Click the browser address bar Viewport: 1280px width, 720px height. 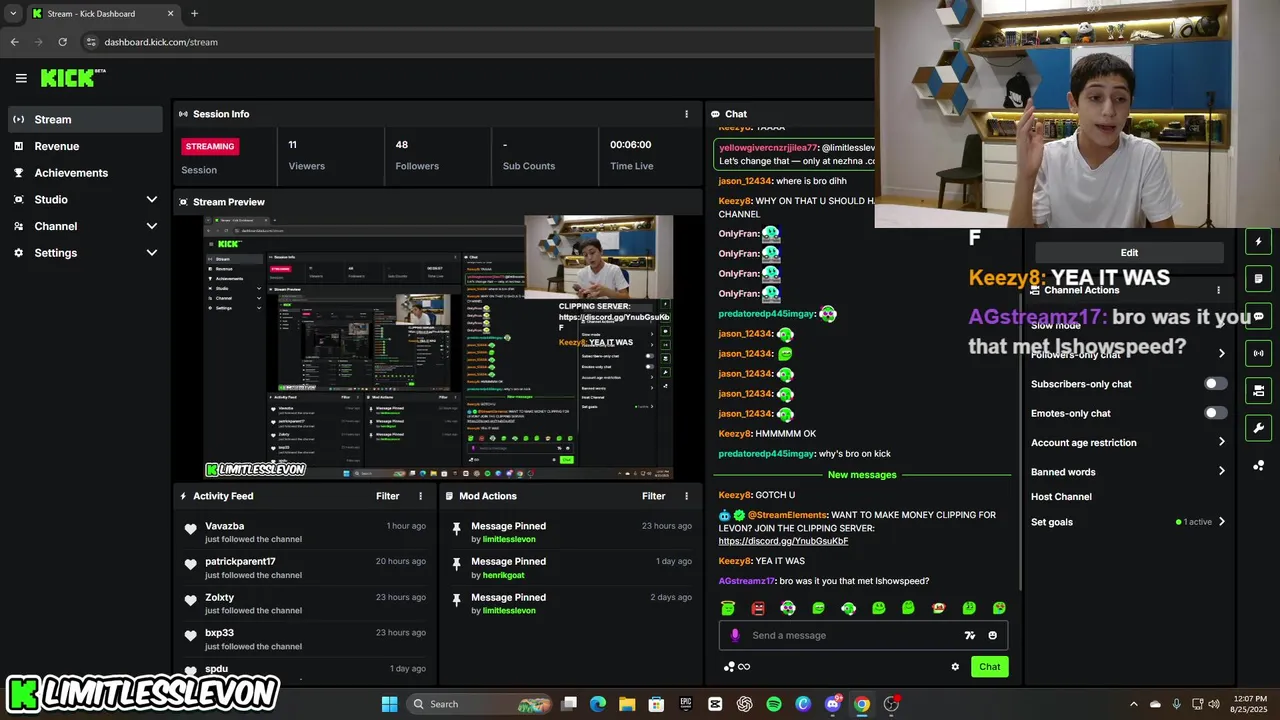click(470, 42)
